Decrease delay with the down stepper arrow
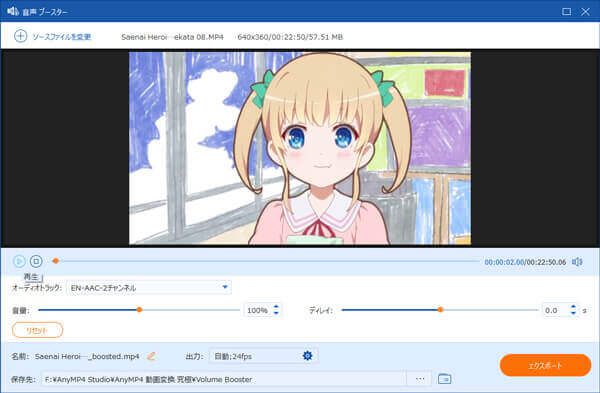Viewport: 600px width, 393px height. click(x=573, y=313)
